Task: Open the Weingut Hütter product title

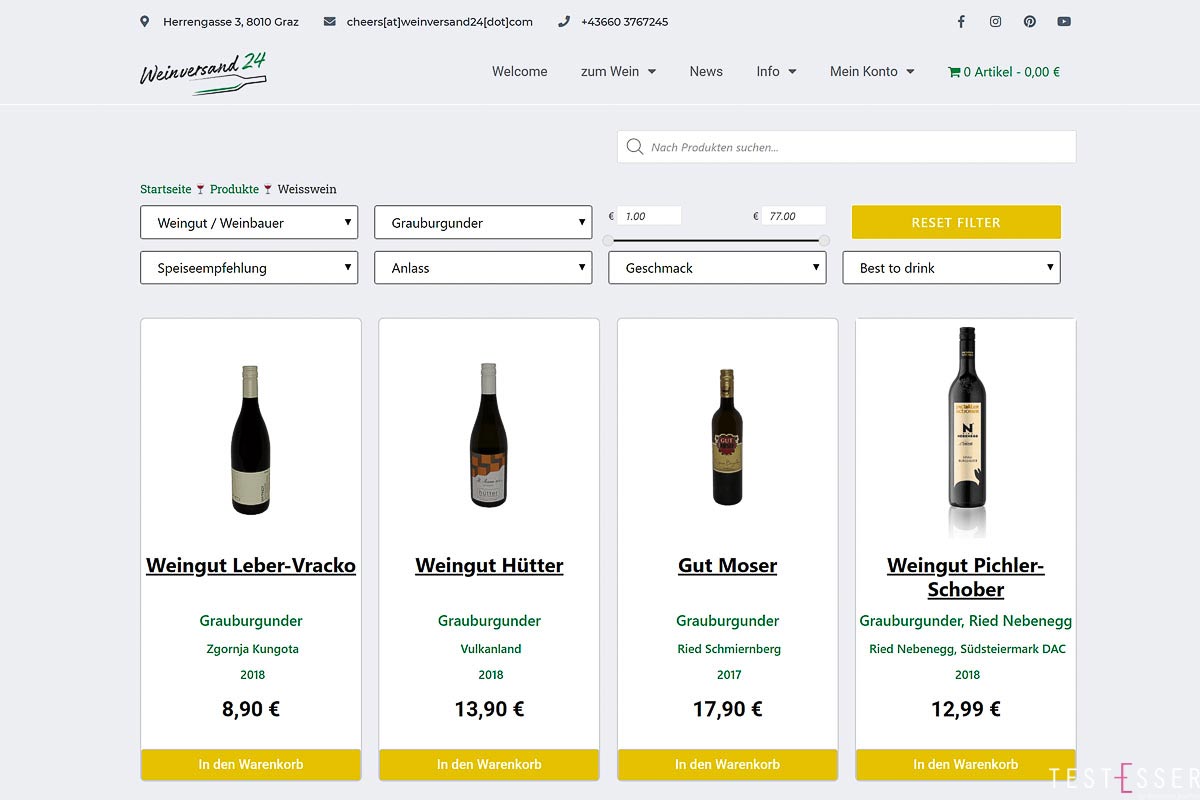Action: click(x=489, y=565)
